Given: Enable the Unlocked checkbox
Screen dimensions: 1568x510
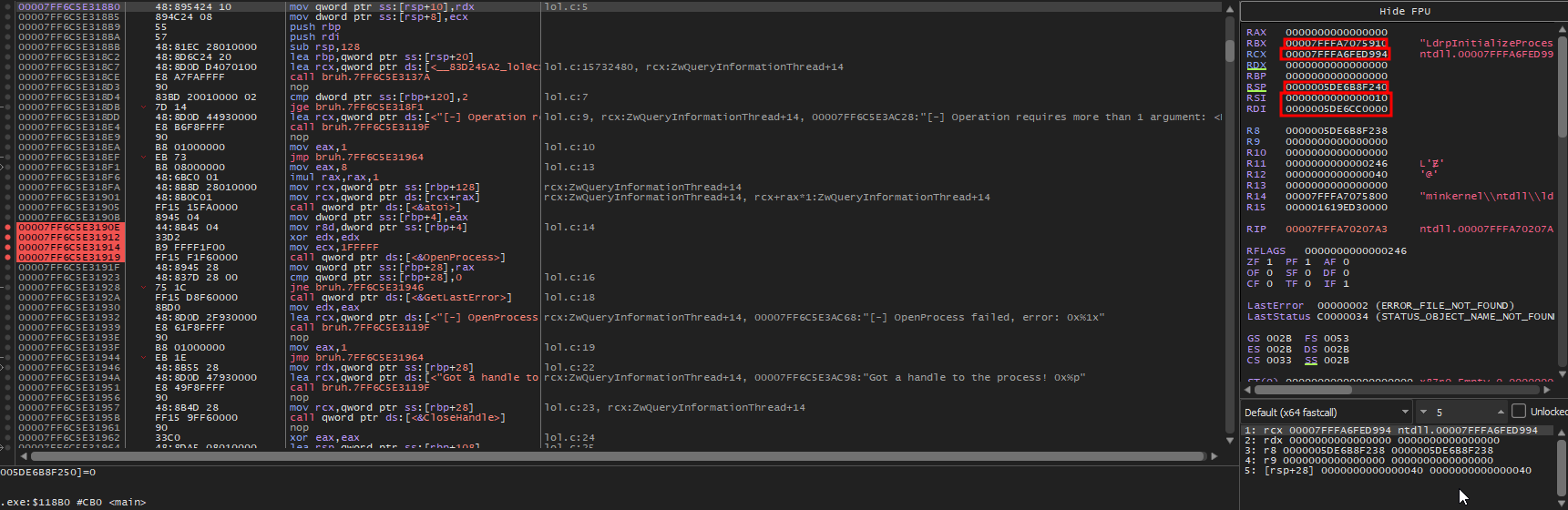Looking at the screenshot, I should [1519, 412].
